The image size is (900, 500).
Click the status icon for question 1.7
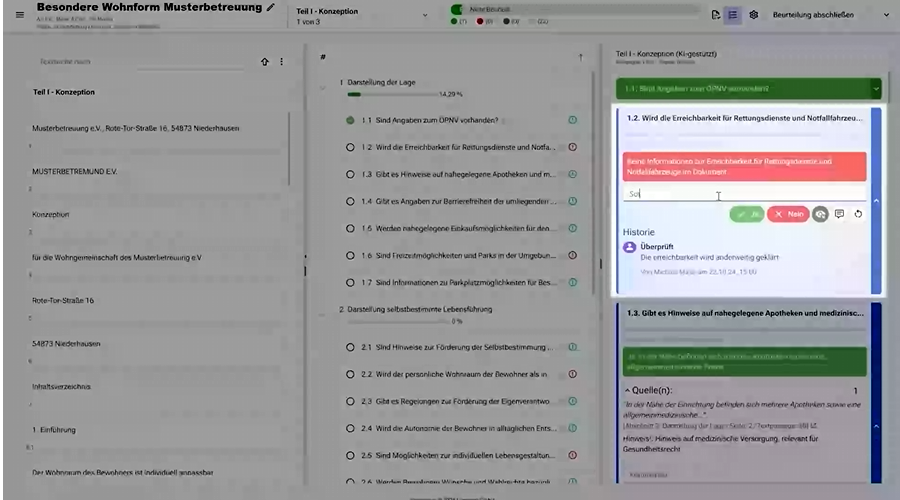click(x=572, y=282)
